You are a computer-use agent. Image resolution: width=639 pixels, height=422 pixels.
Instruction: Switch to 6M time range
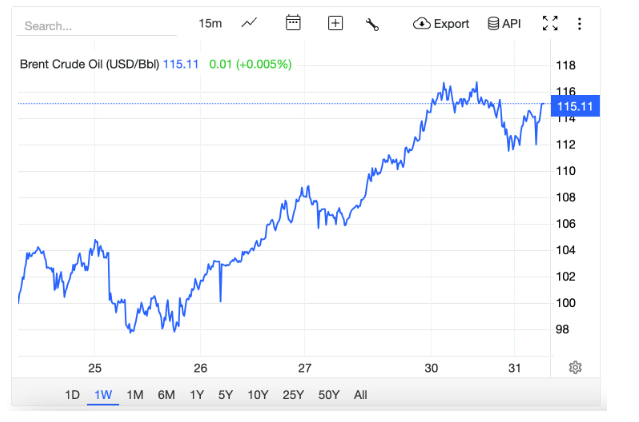[165, 394]
